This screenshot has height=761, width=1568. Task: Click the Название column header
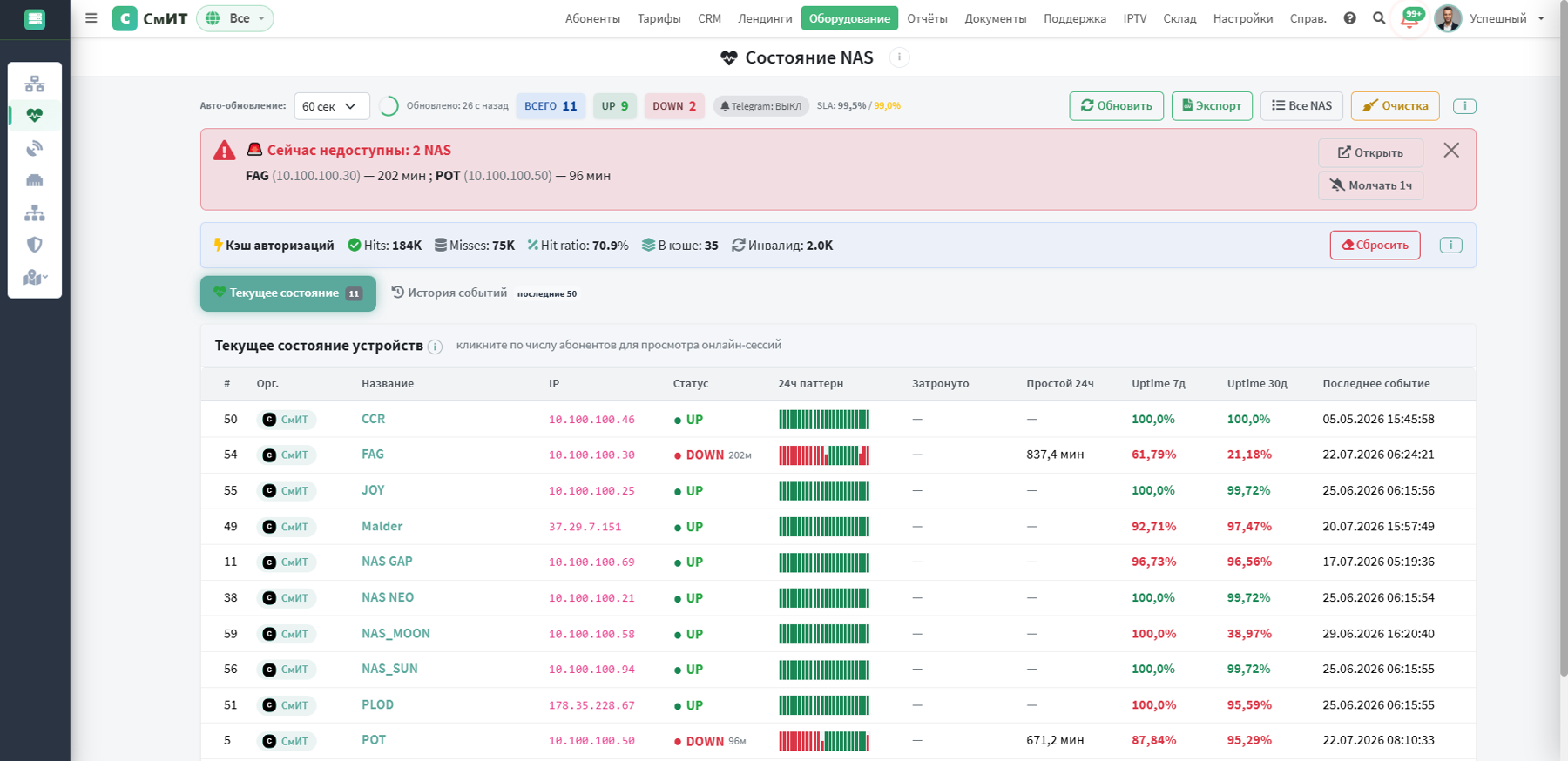(x=388, y=384)
